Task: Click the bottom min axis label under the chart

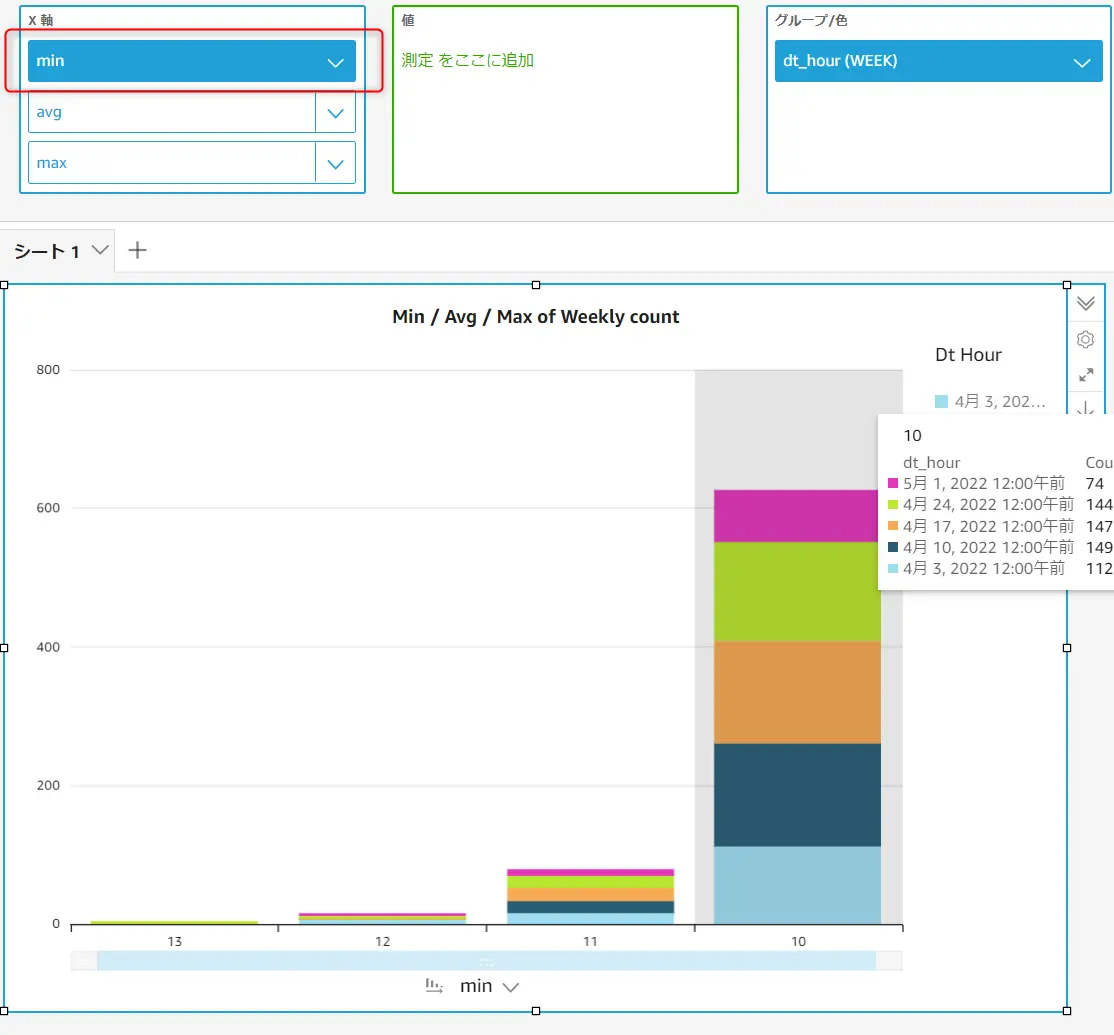Action: (476, 986)
